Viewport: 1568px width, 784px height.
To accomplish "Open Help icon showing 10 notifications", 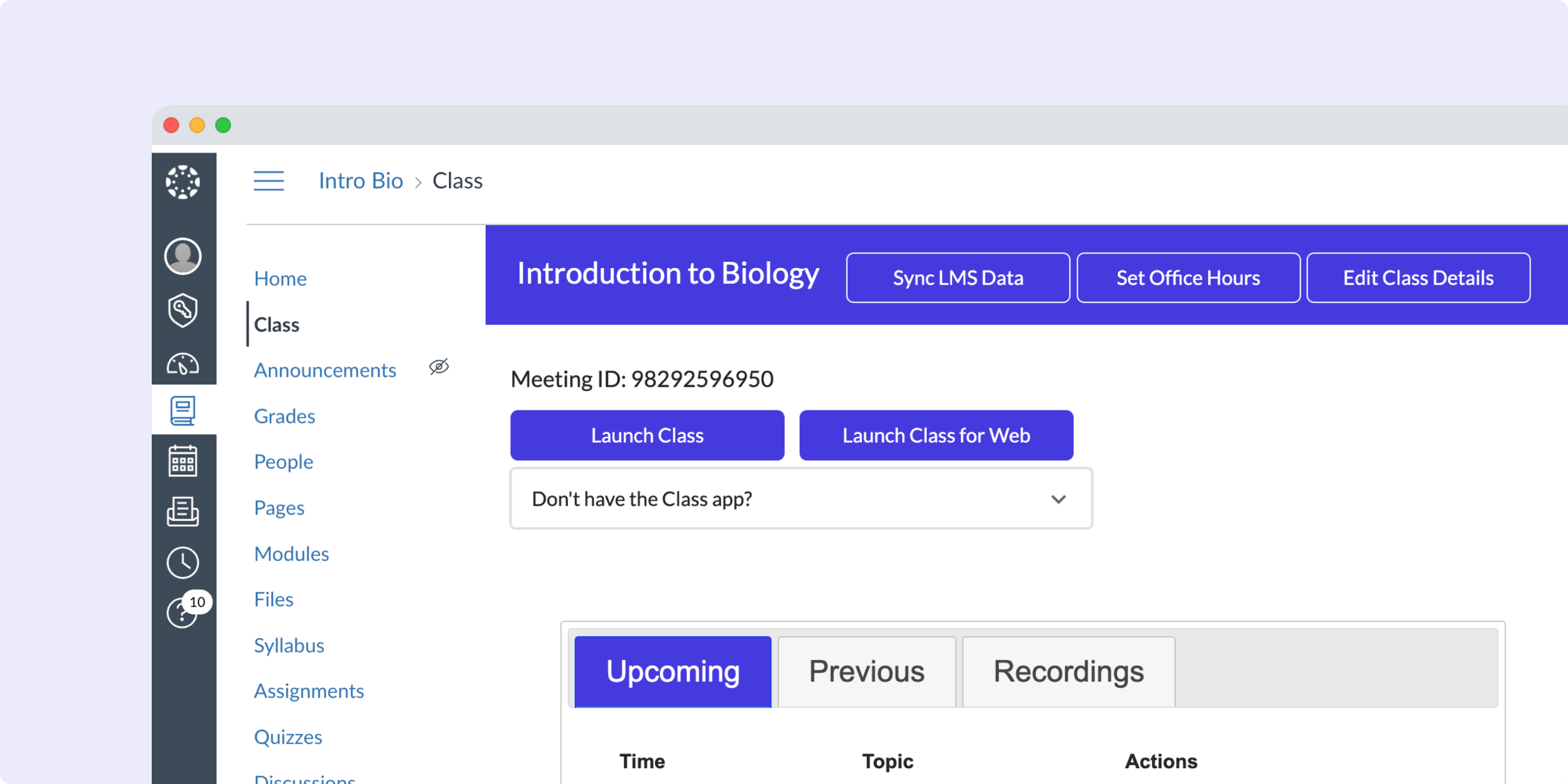I will (x=183, y=613).
